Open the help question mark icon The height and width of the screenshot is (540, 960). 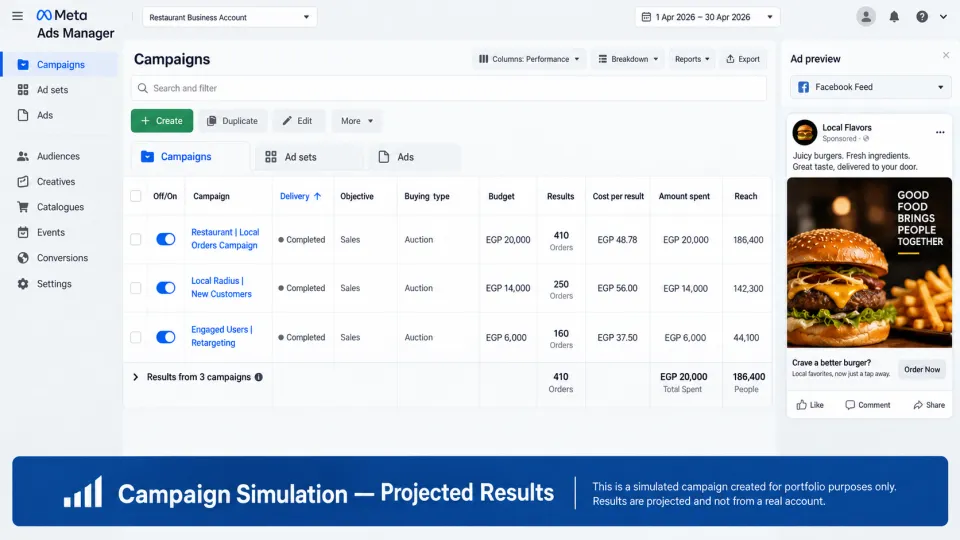click(921, 17)
